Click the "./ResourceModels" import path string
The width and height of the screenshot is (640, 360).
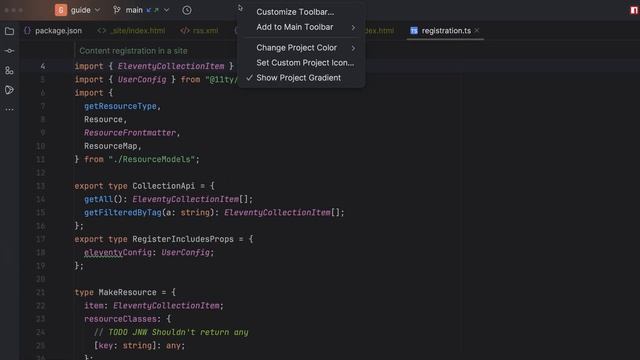point(151,159)
